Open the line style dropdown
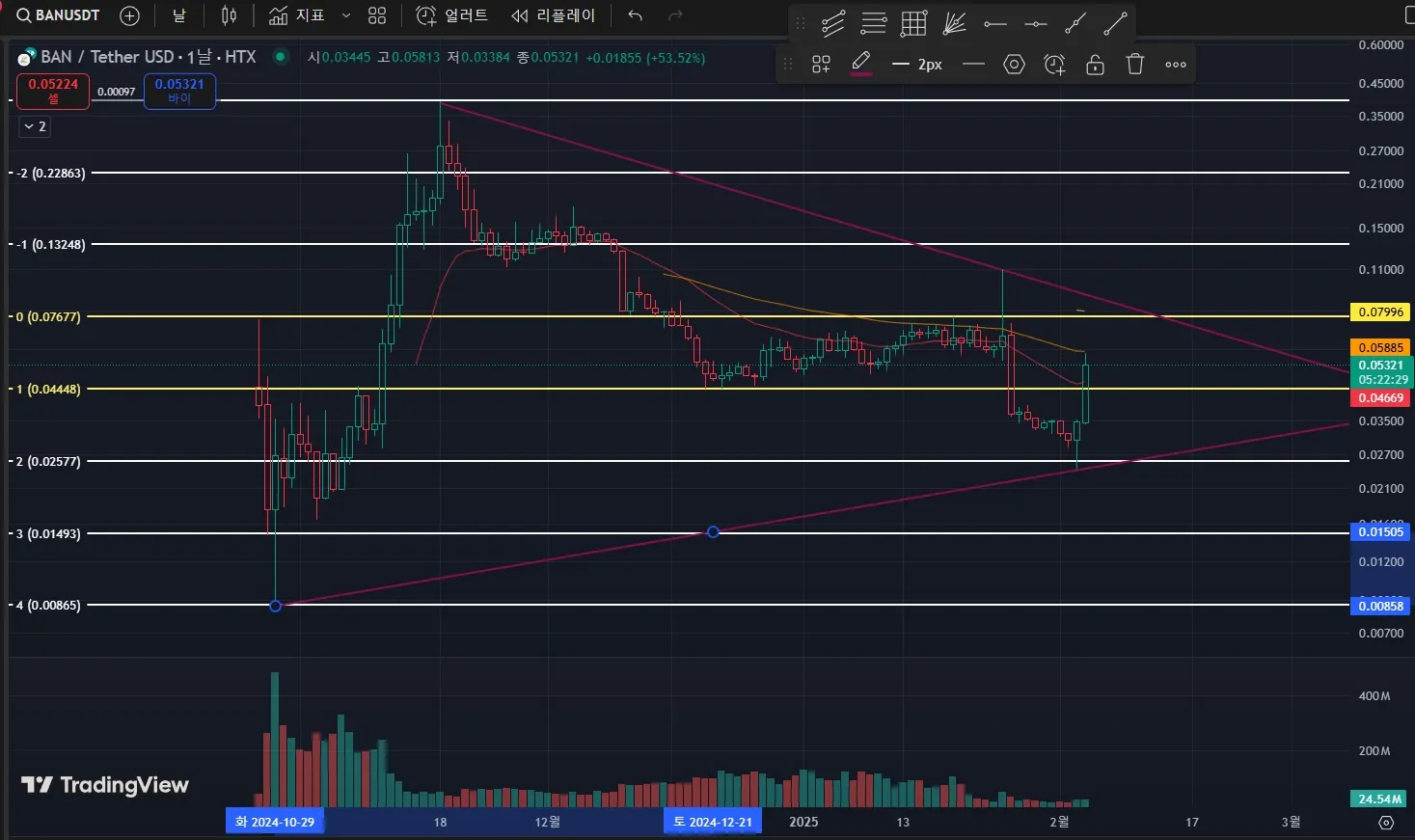 (x=973, y=65)
